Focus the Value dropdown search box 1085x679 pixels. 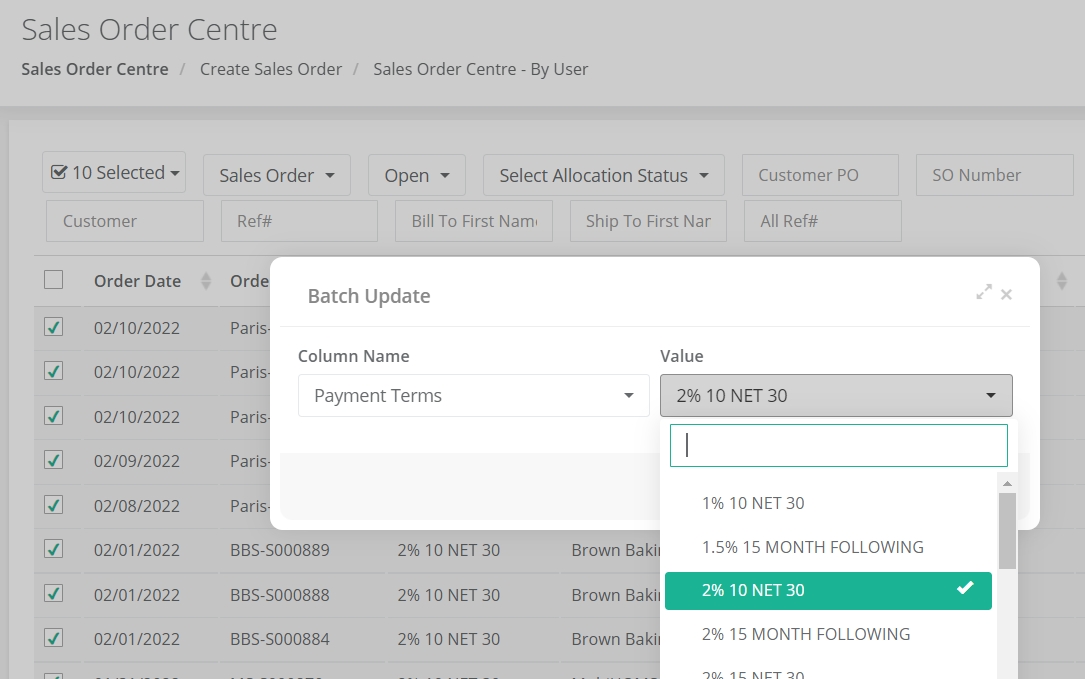(839, 446)
